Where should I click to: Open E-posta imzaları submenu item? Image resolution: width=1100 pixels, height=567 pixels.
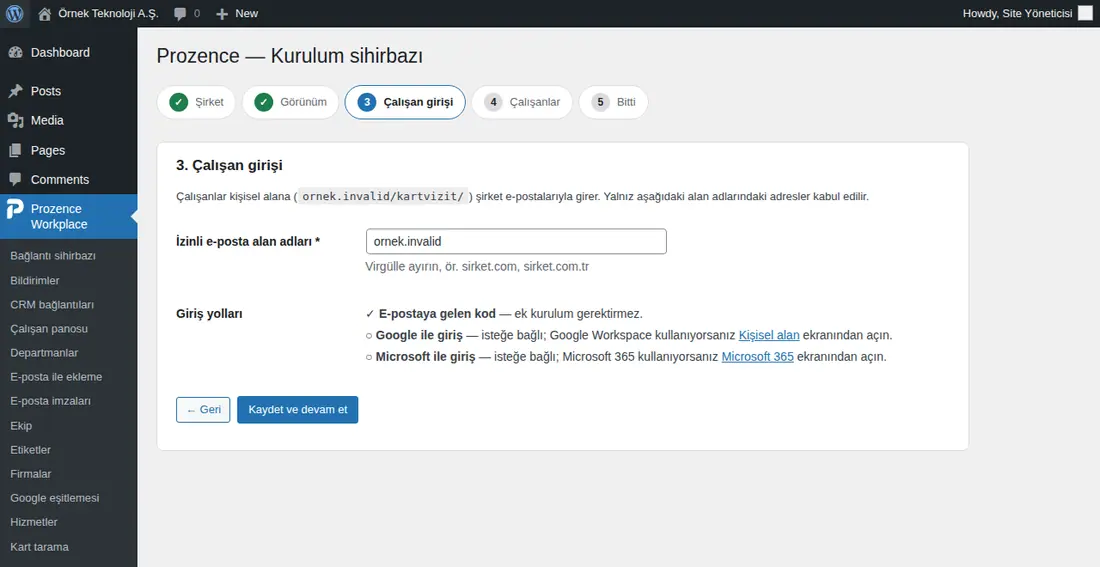point(51,401)
